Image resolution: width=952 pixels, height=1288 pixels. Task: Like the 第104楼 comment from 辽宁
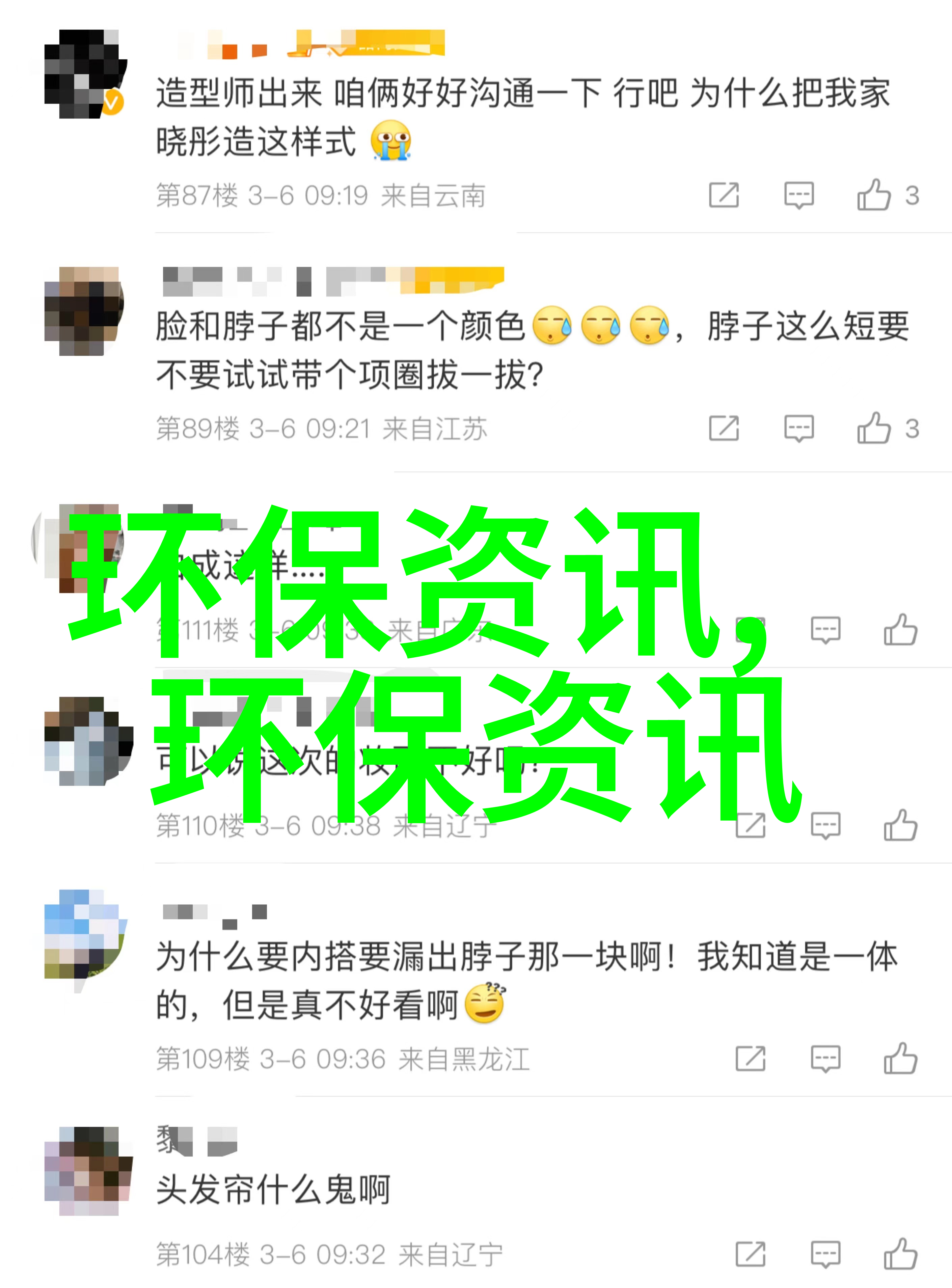[900, 1255]
